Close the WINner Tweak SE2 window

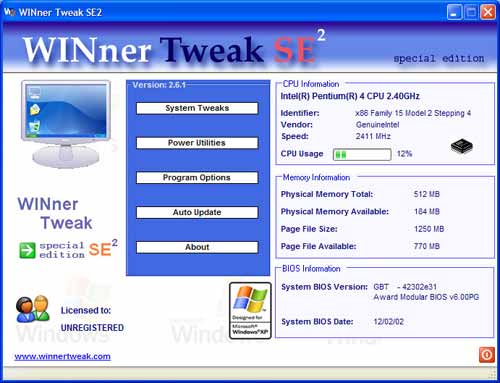click(488, 13)
